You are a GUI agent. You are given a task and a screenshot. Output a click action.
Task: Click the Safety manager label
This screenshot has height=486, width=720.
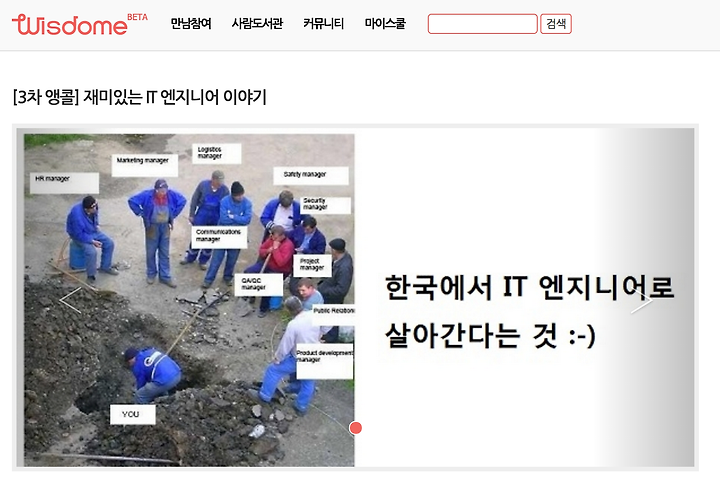311,176
